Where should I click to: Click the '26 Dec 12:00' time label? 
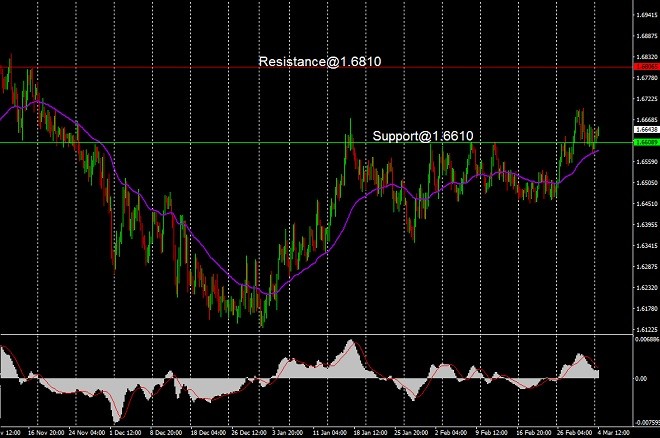click(249, 433)
